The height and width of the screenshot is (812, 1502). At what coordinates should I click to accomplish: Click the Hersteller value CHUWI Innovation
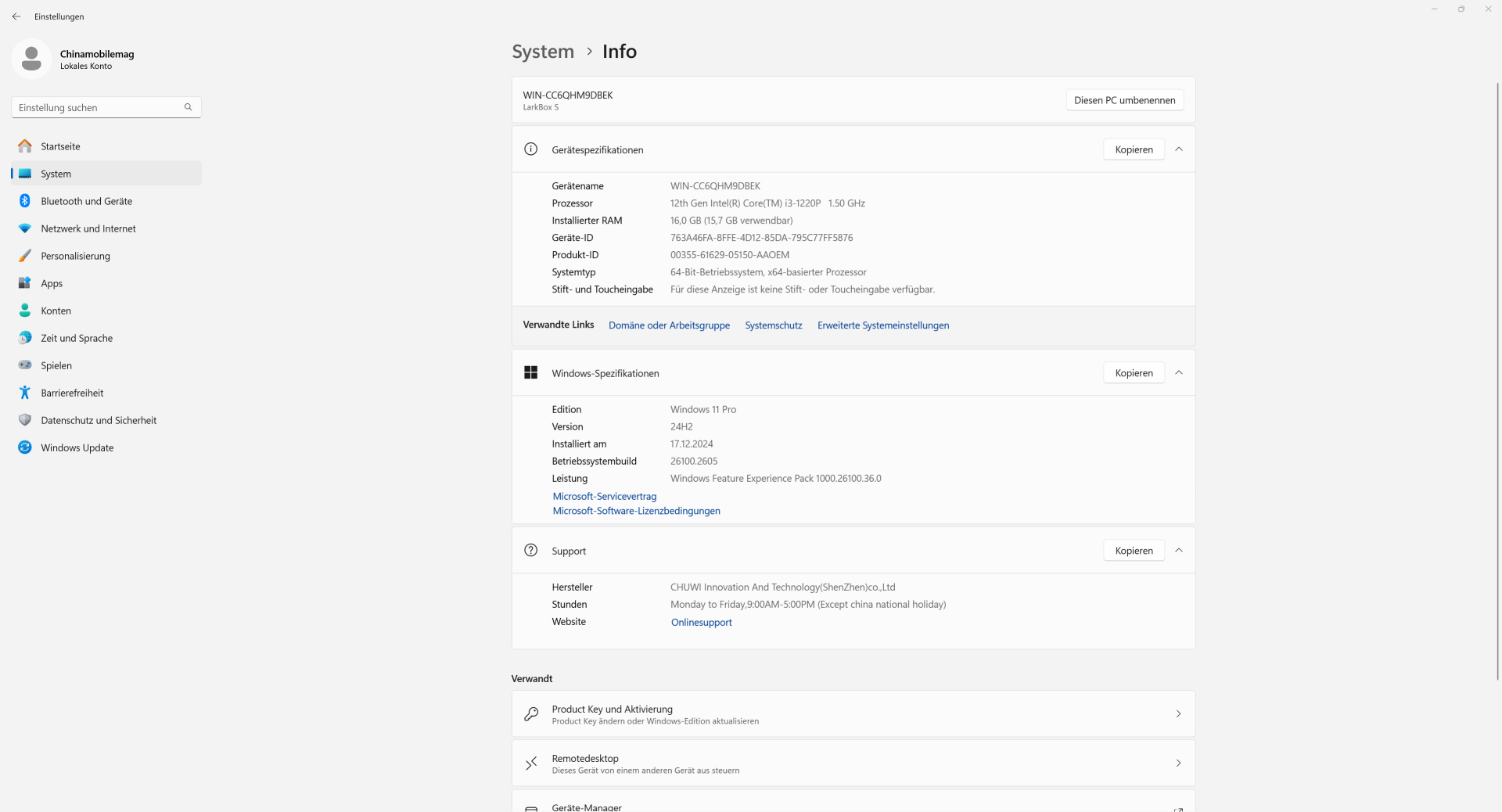tap(782, 587)
